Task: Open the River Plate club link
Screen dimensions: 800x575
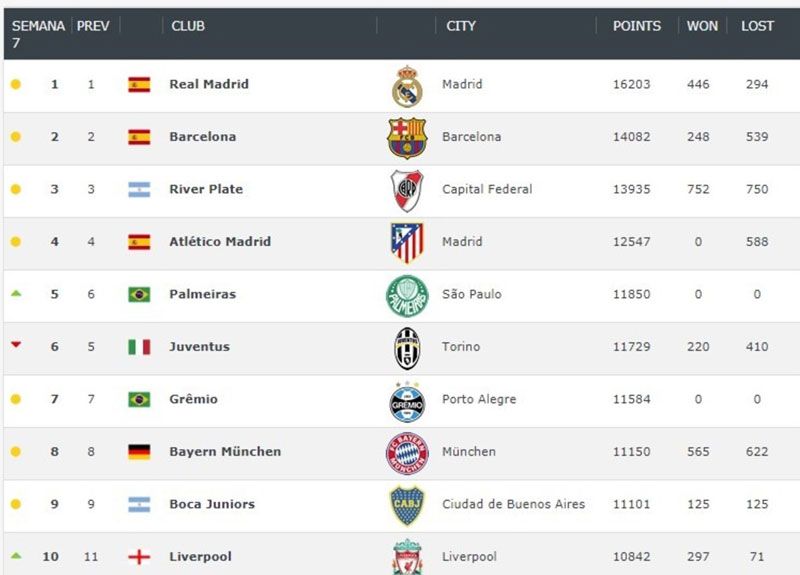Action: (x=206, y=190)
